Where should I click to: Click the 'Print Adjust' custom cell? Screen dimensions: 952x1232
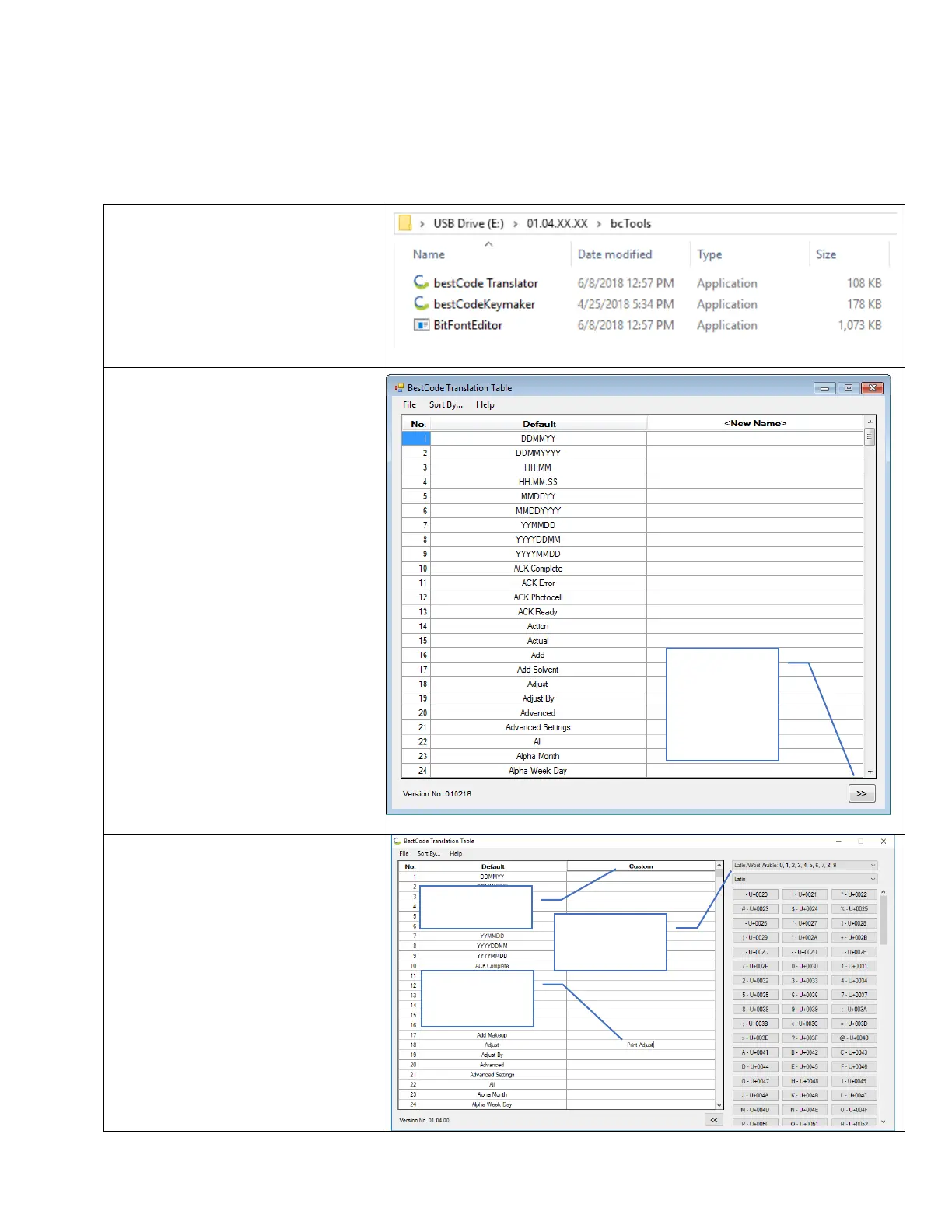coord(641,1045)
